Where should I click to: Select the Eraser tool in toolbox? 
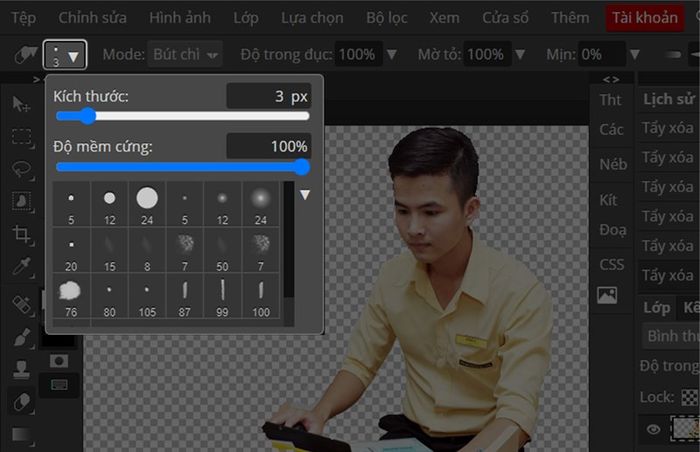coord(22,402)
